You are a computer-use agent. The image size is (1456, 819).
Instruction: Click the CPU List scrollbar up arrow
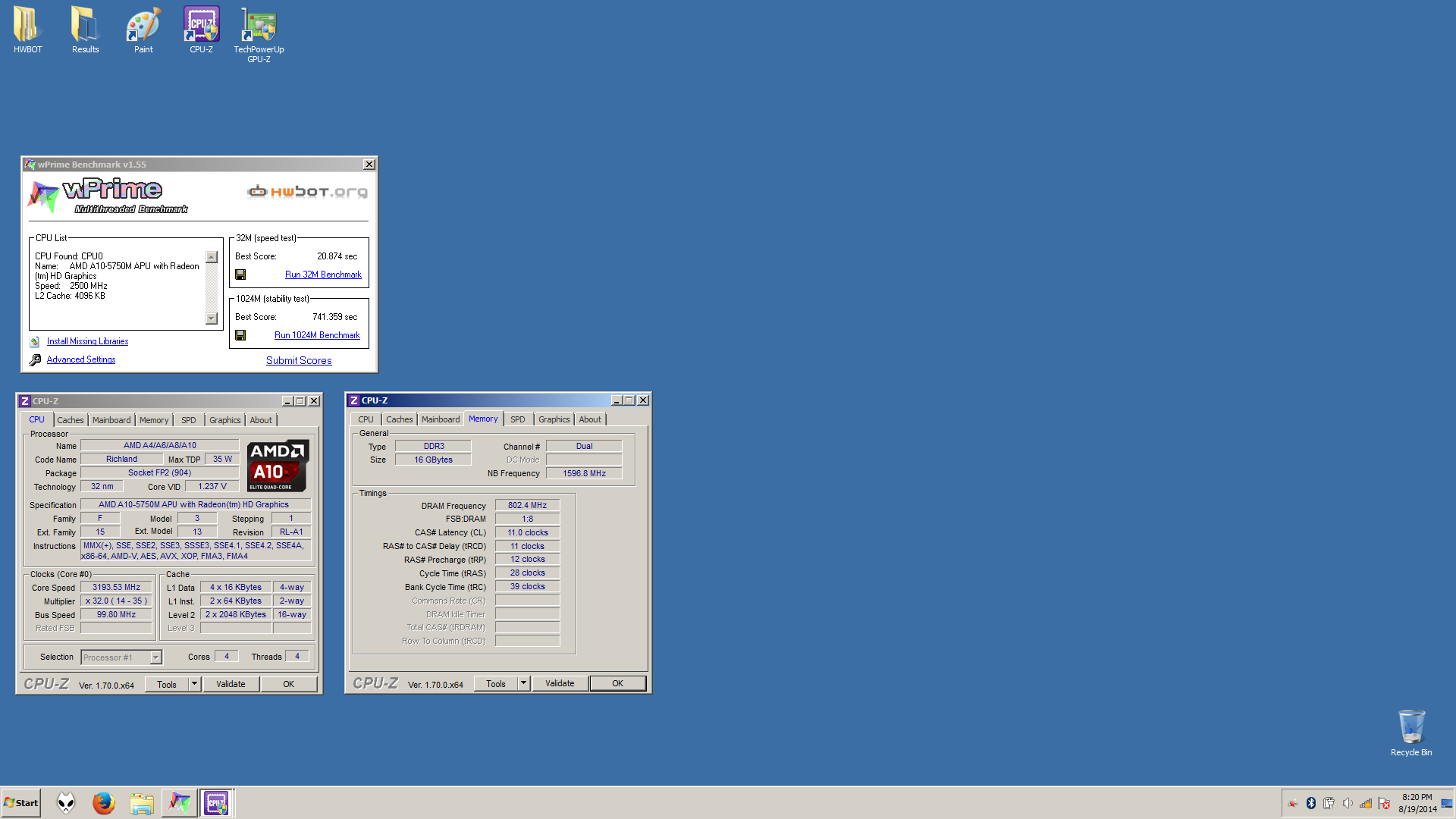pyautogui.click(x=212, y=257)
